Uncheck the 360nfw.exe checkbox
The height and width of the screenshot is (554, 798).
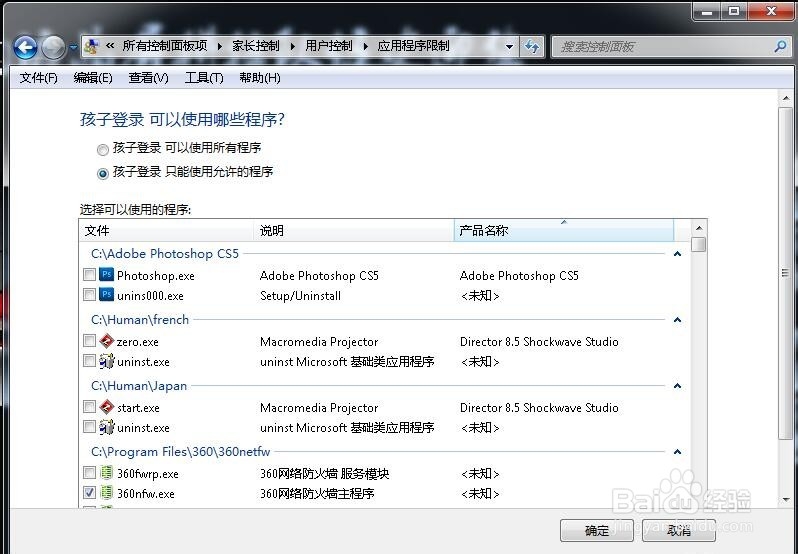point(90,492)
